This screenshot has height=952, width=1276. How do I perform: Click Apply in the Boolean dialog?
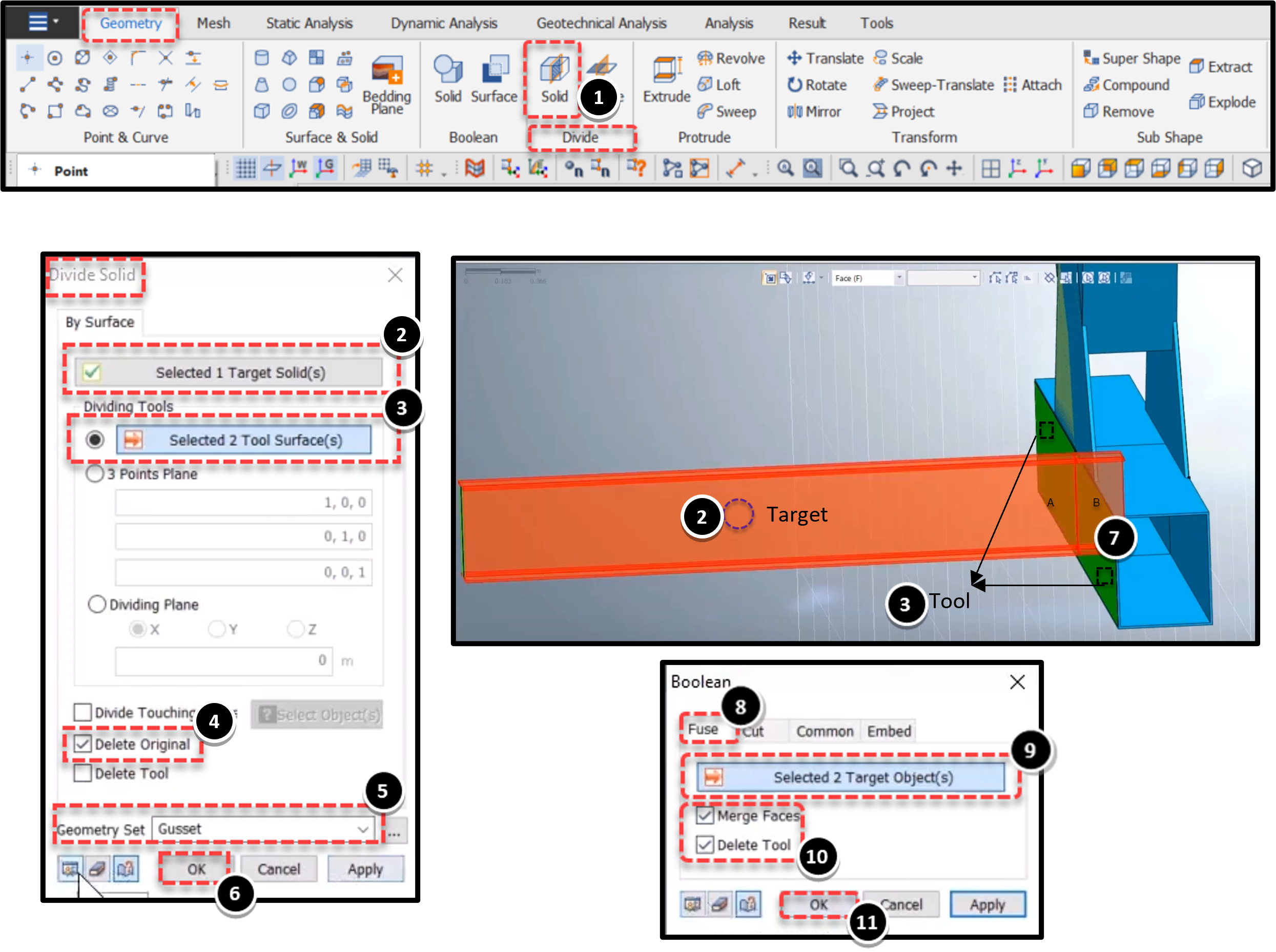pos(987,905)
